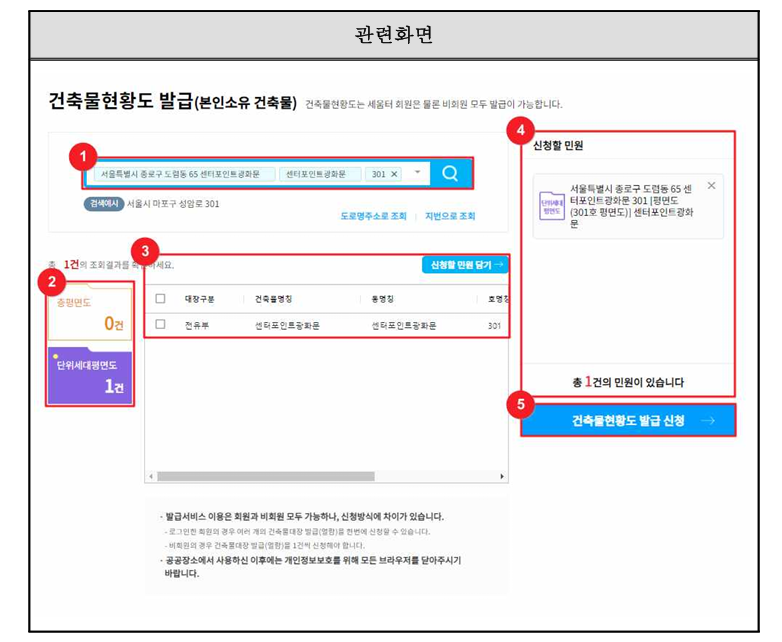Open 도로명주소로 조회 link
Viewport: 782px width, 642px height.
click(374, 216)
